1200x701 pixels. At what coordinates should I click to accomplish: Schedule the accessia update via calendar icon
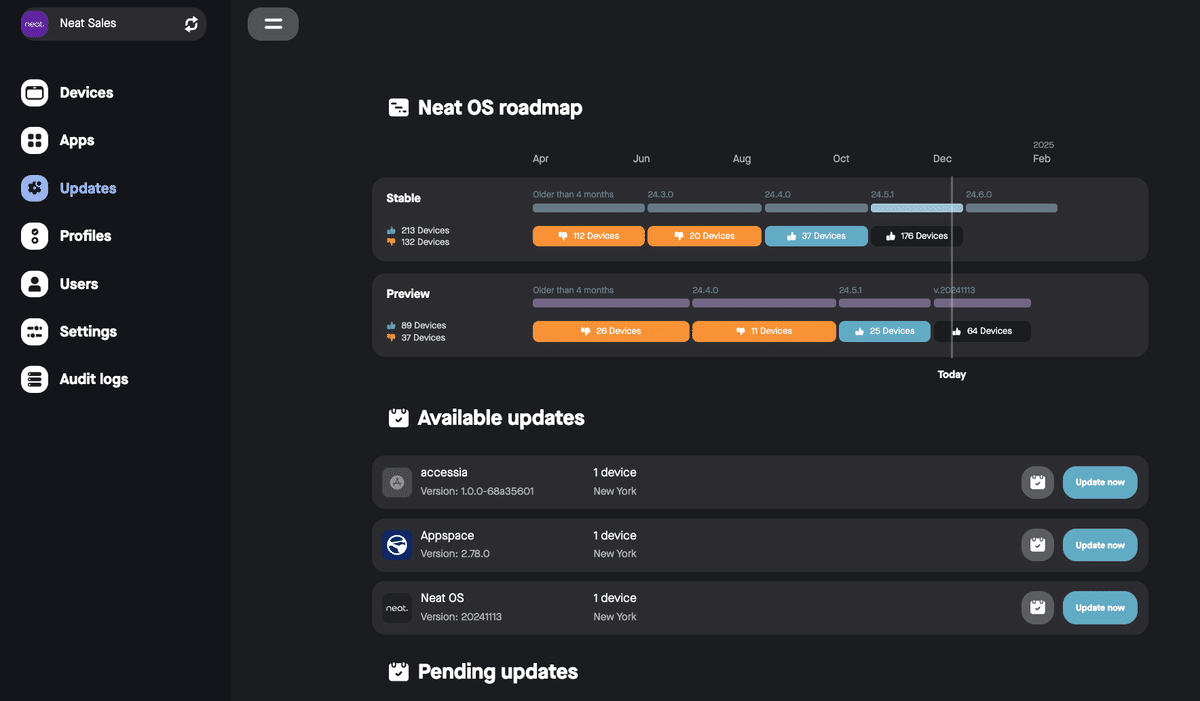tap(1038, 482)
